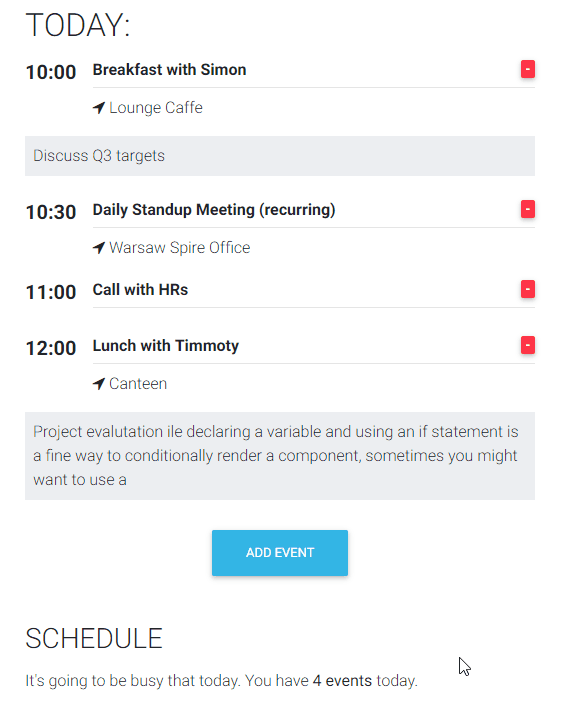572x701 pixels.
Task: Click the Discuss Q3 targets note
Action: tap(280, 156)
